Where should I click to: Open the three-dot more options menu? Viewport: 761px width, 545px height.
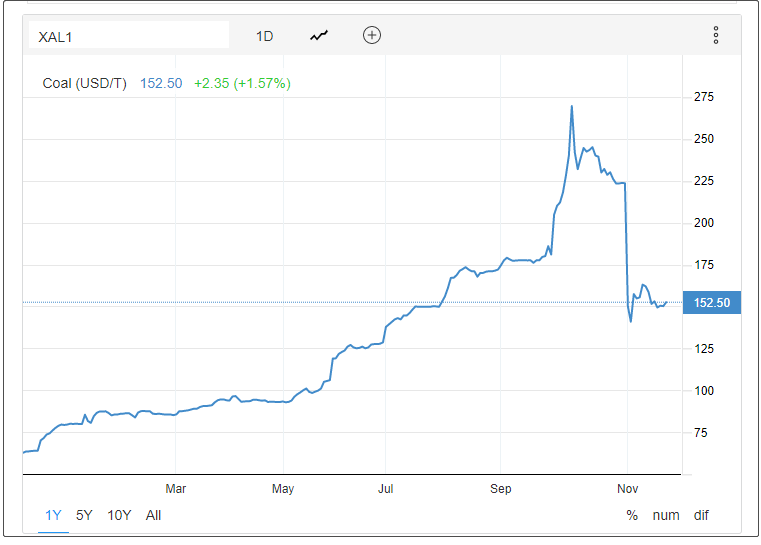pos(716,36)
